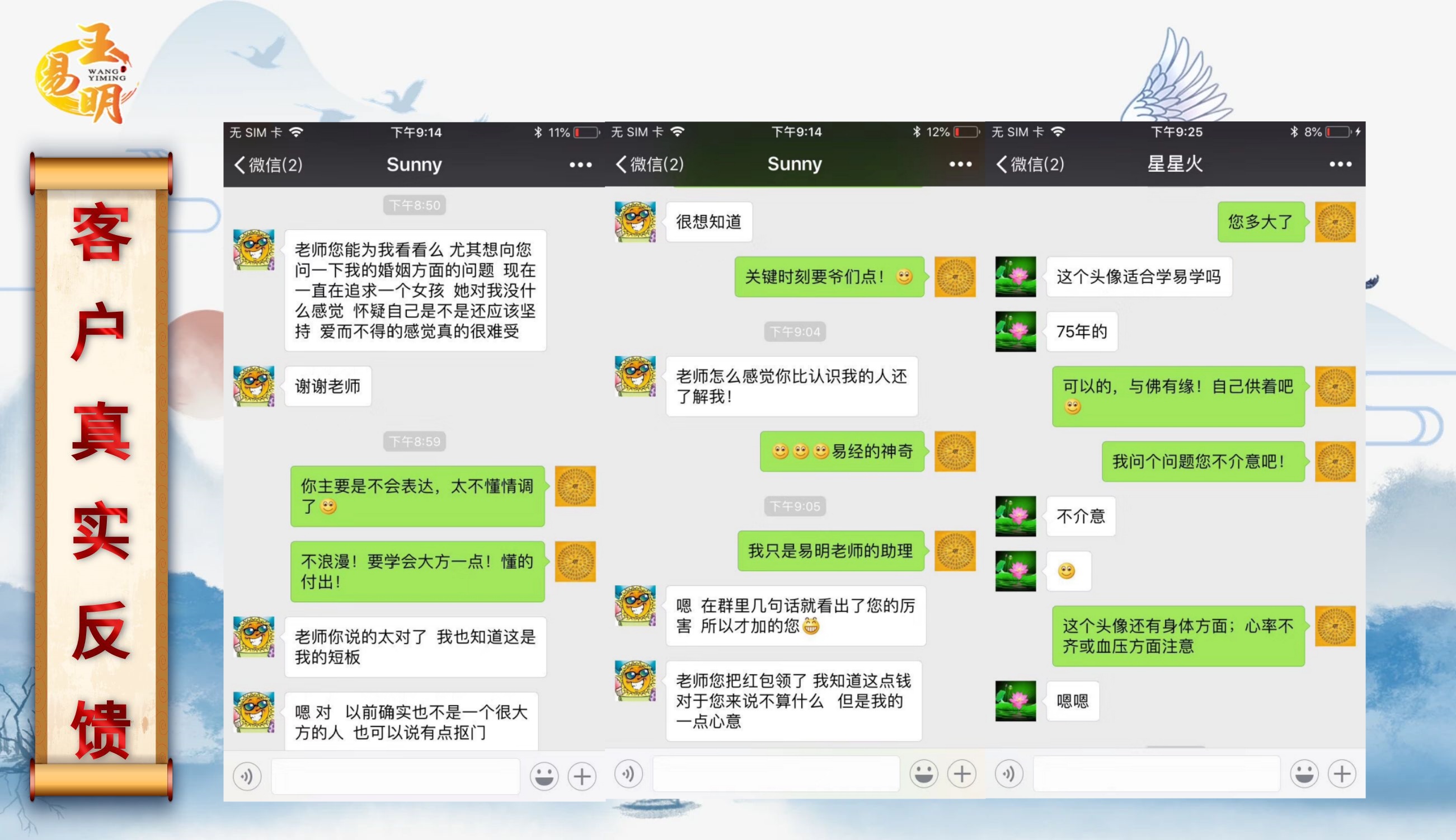Click message input field in 星星火 chat
The width and height of the screenshot is (1456, 840).
point(1157,773)
